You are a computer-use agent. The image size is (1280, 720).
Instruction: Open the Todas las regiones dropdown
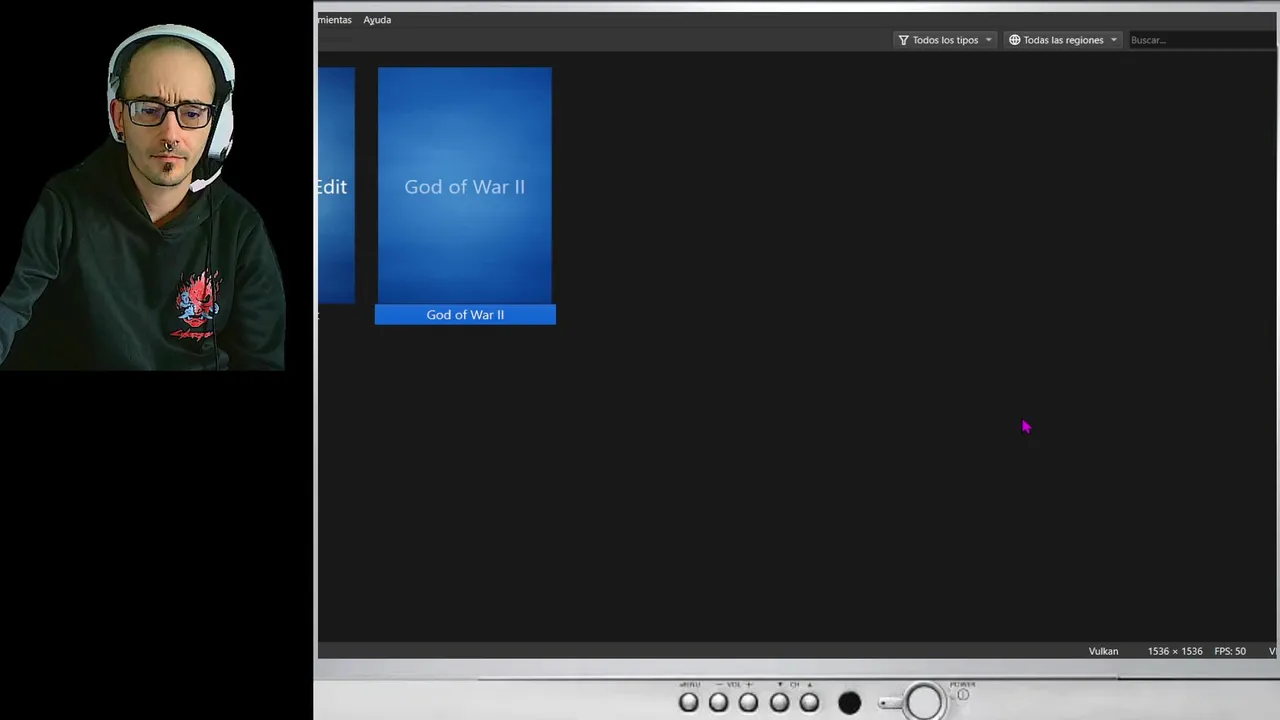tap(1063, 40)
